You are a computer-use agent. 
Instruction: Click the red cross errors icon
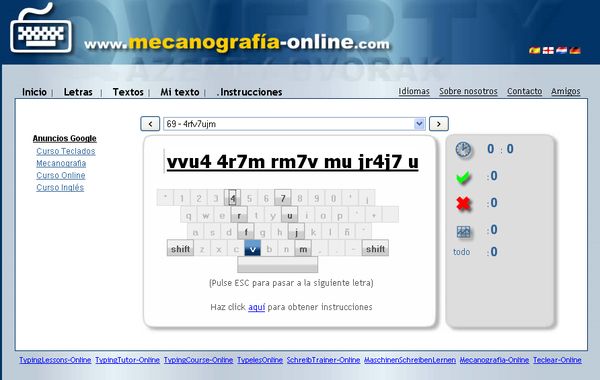(x=463, y=203)
